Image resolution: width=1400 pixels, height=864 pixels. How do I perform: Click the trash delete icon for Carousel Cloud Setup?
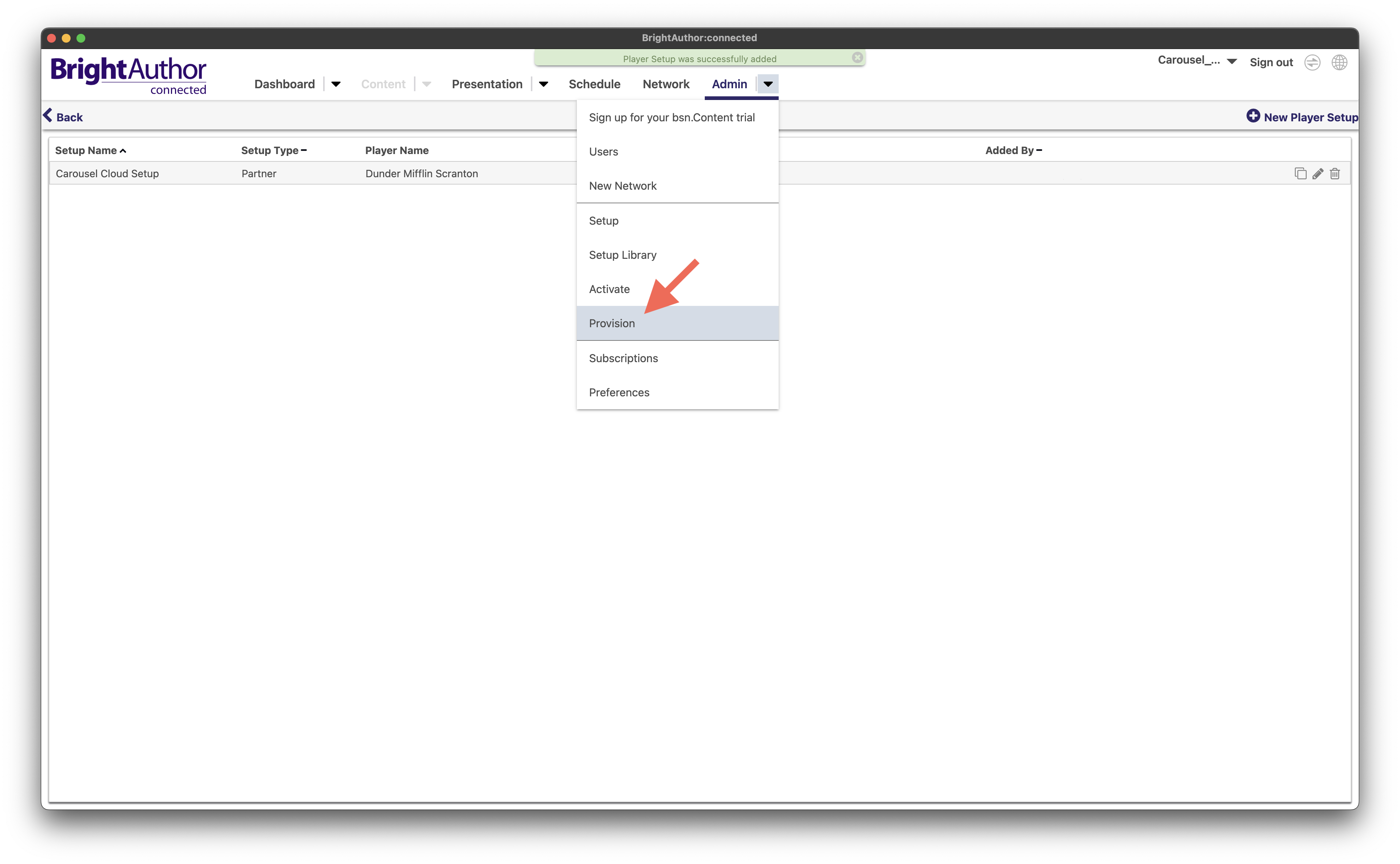point(1335,174)
